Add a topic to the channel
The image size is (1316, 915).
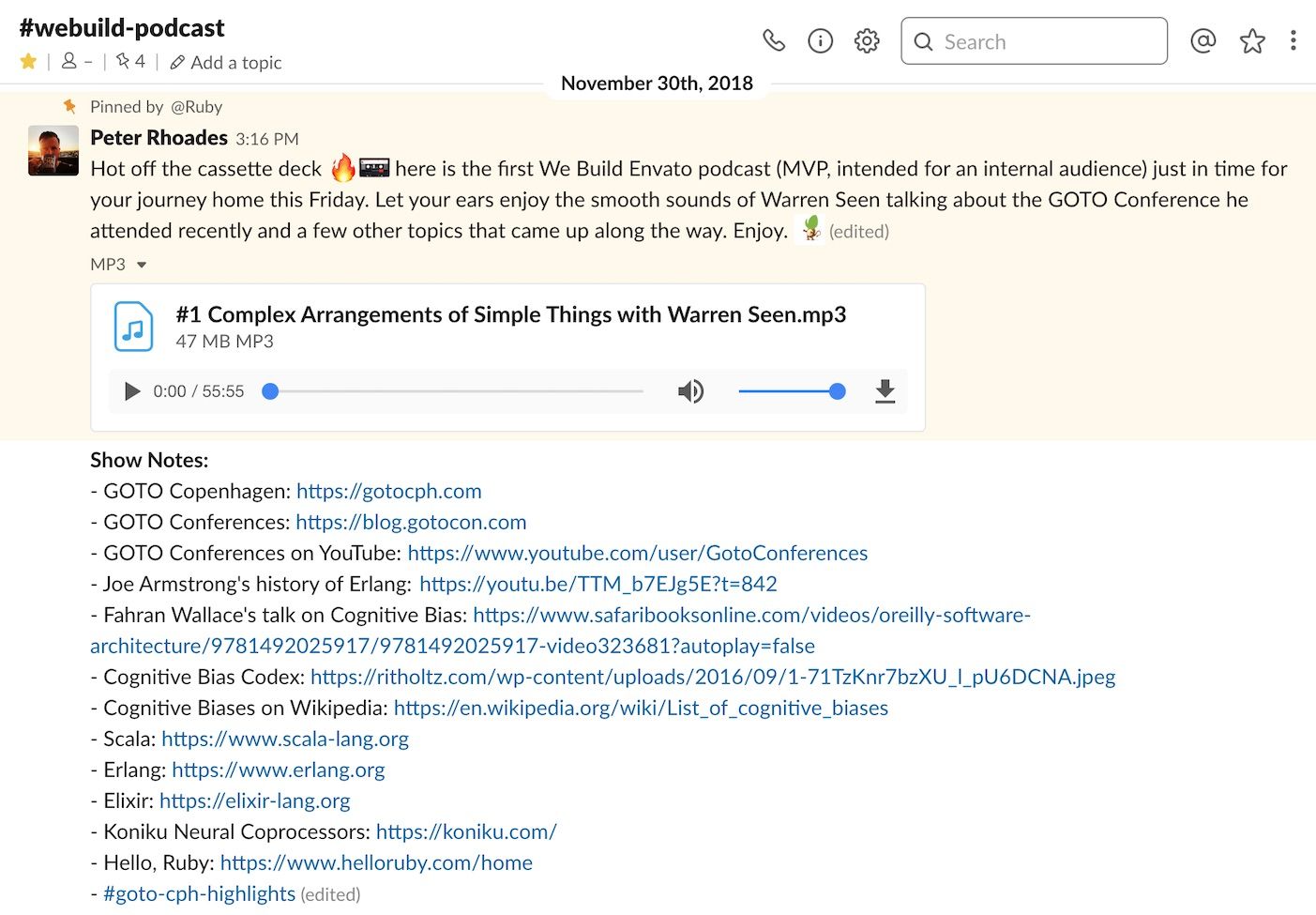tap(226, 63)
